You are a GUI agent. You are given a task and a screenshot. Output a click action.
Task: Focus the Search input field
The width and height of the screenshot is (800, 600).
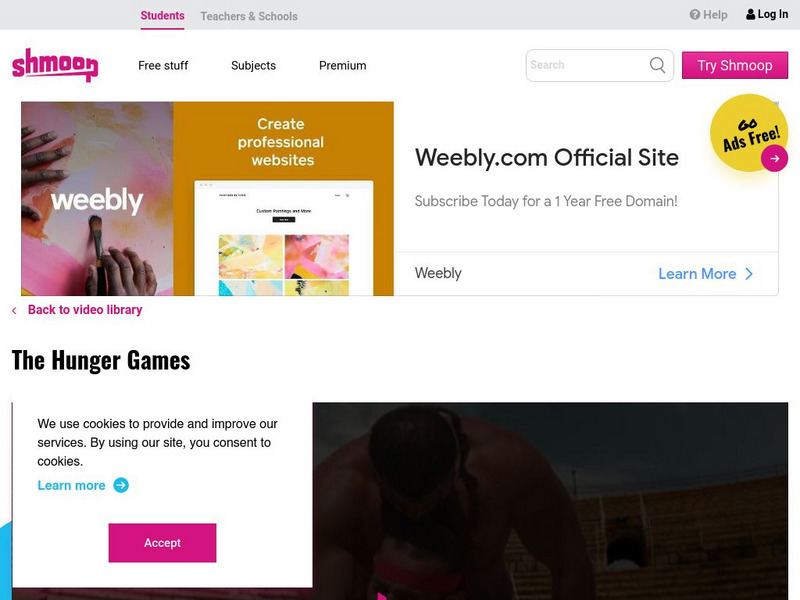click(x=587, y=65)
